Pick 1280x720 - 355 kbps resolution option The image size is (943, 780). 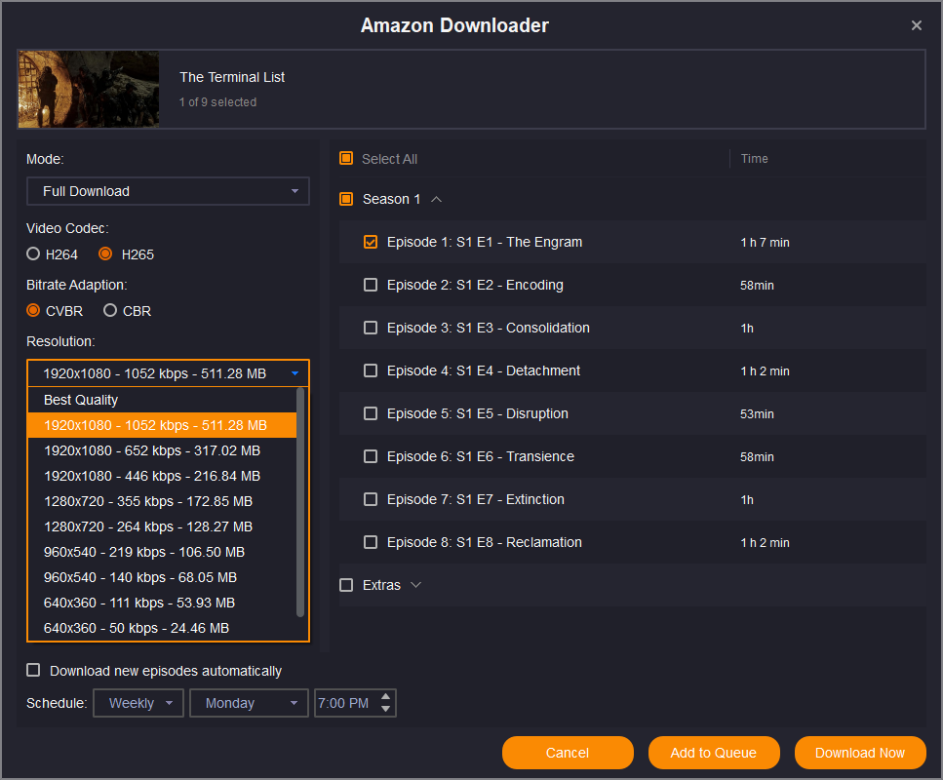(x=148, y=501)
